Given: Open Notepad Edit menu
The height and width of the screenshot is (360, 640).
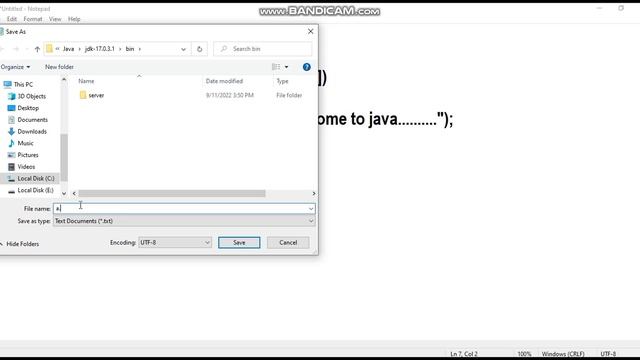Looking at the screenshot, I should tap(12, 19).
